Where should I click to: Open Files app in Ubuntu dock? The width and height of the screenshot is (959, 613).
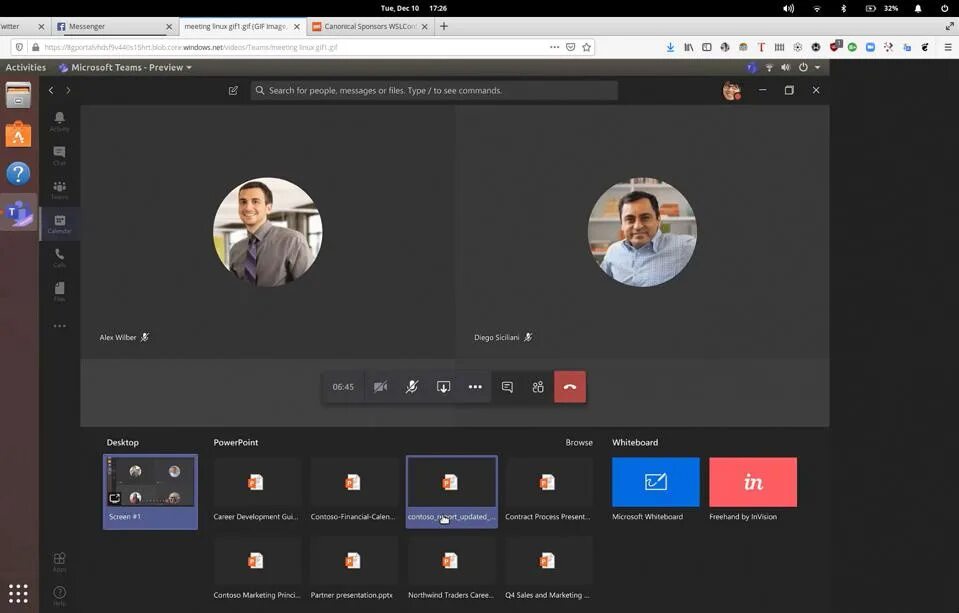(x=18, y=95)
